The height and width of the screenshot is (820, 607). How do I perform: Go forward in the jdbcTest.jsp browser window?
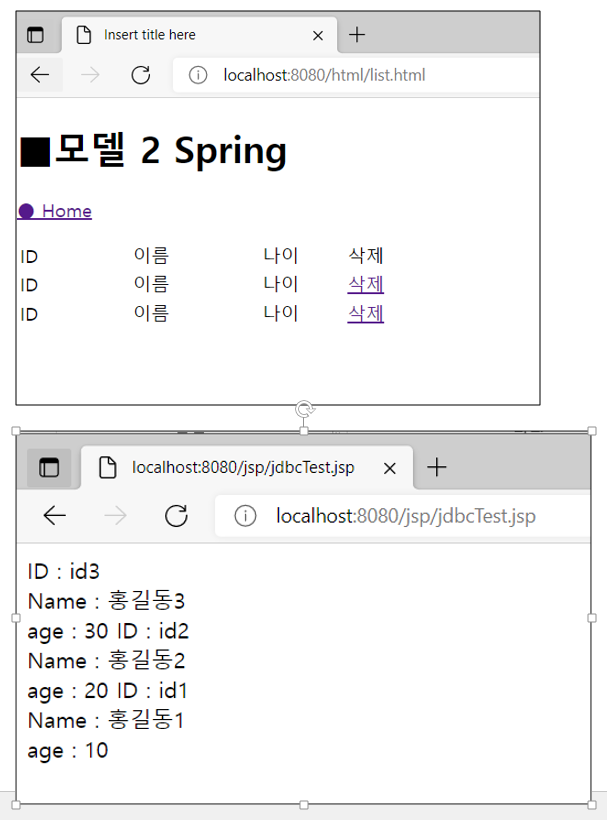pos(115,516)
